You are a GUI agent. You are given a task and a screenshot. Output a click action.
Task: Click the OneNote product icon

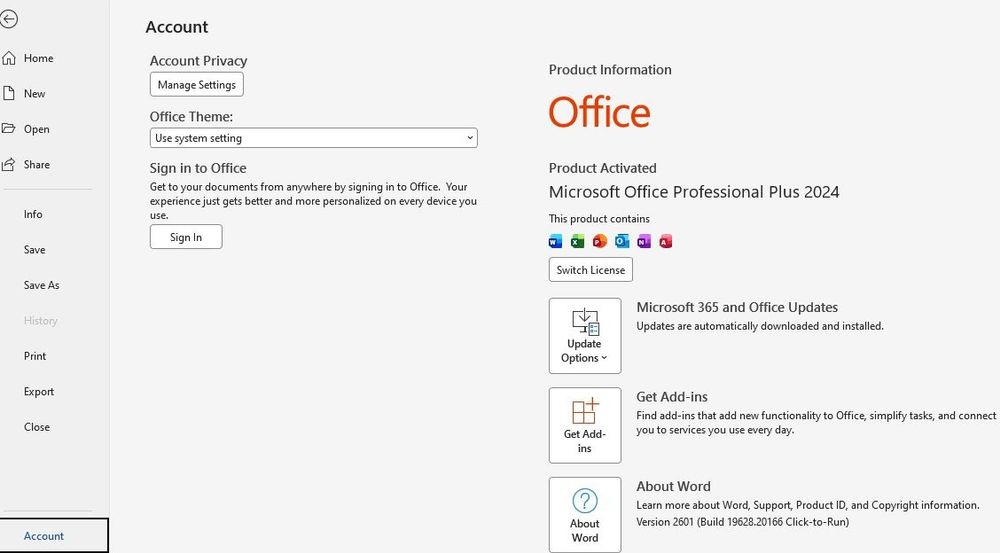[x=644, y=241]
